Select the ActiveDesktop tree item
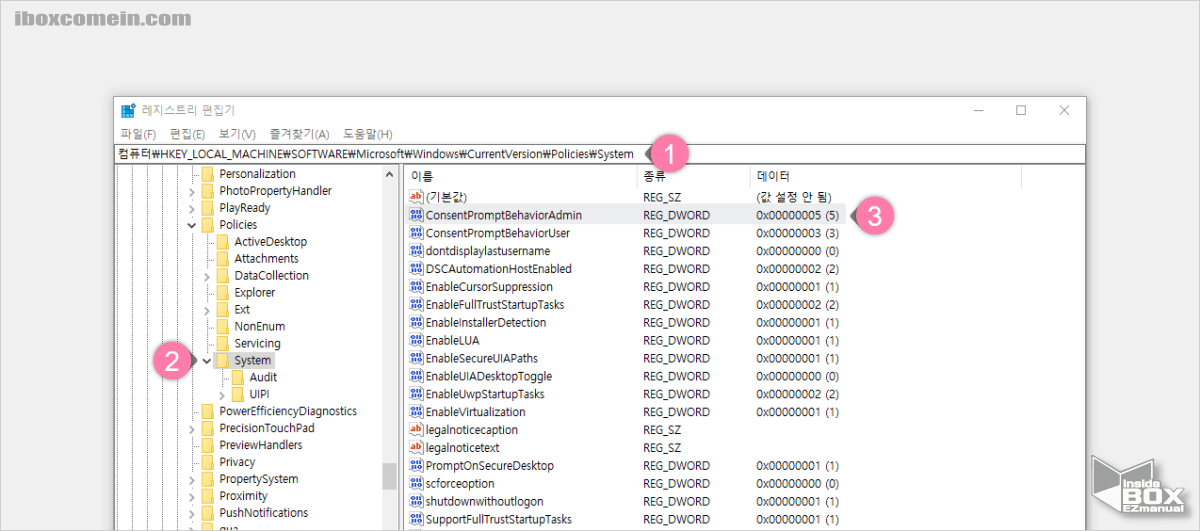1200x531 pixels. click(x=270, y=242)
